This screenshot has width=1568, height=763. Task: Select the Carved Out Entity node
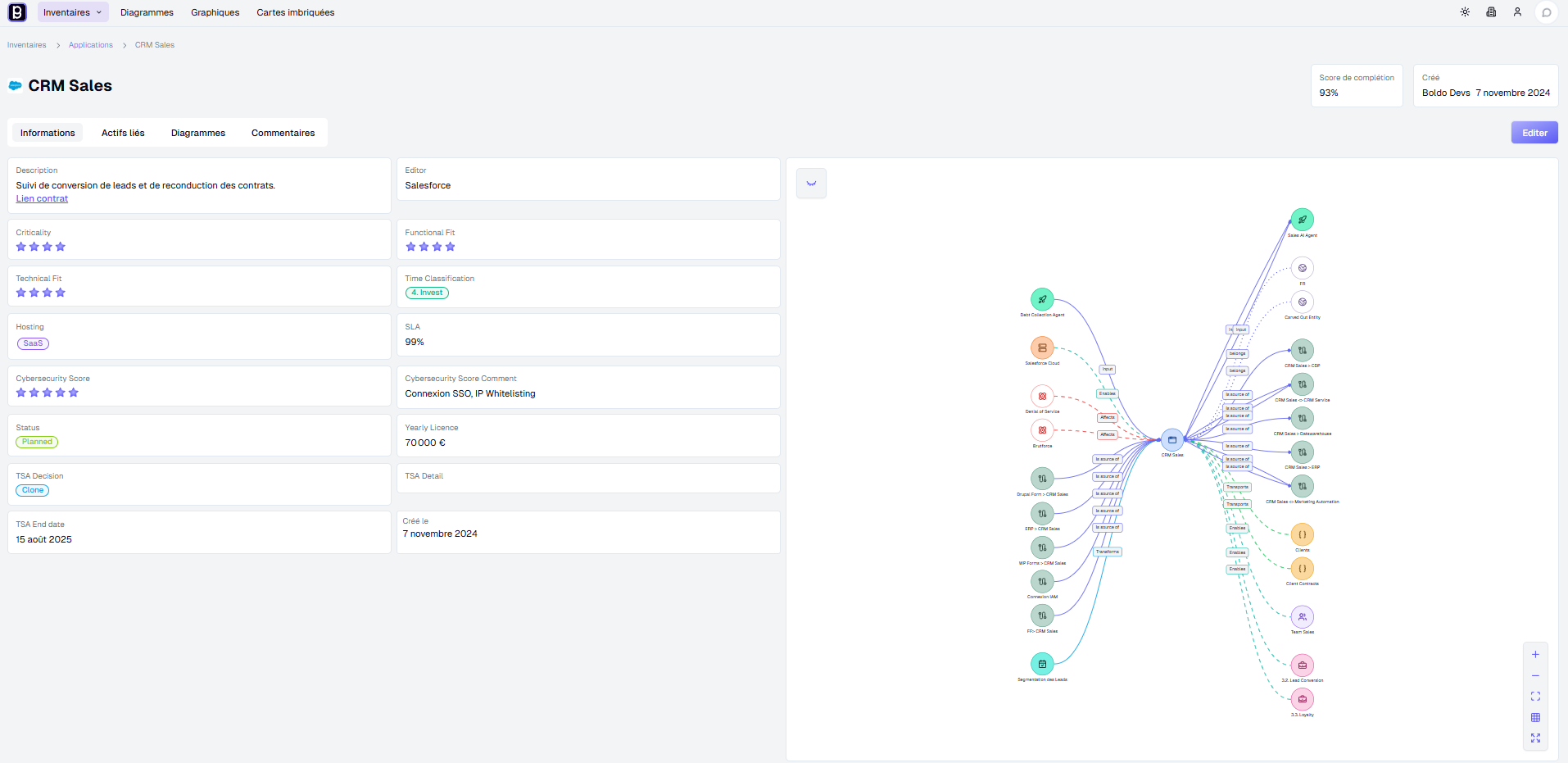(1302, 302)
